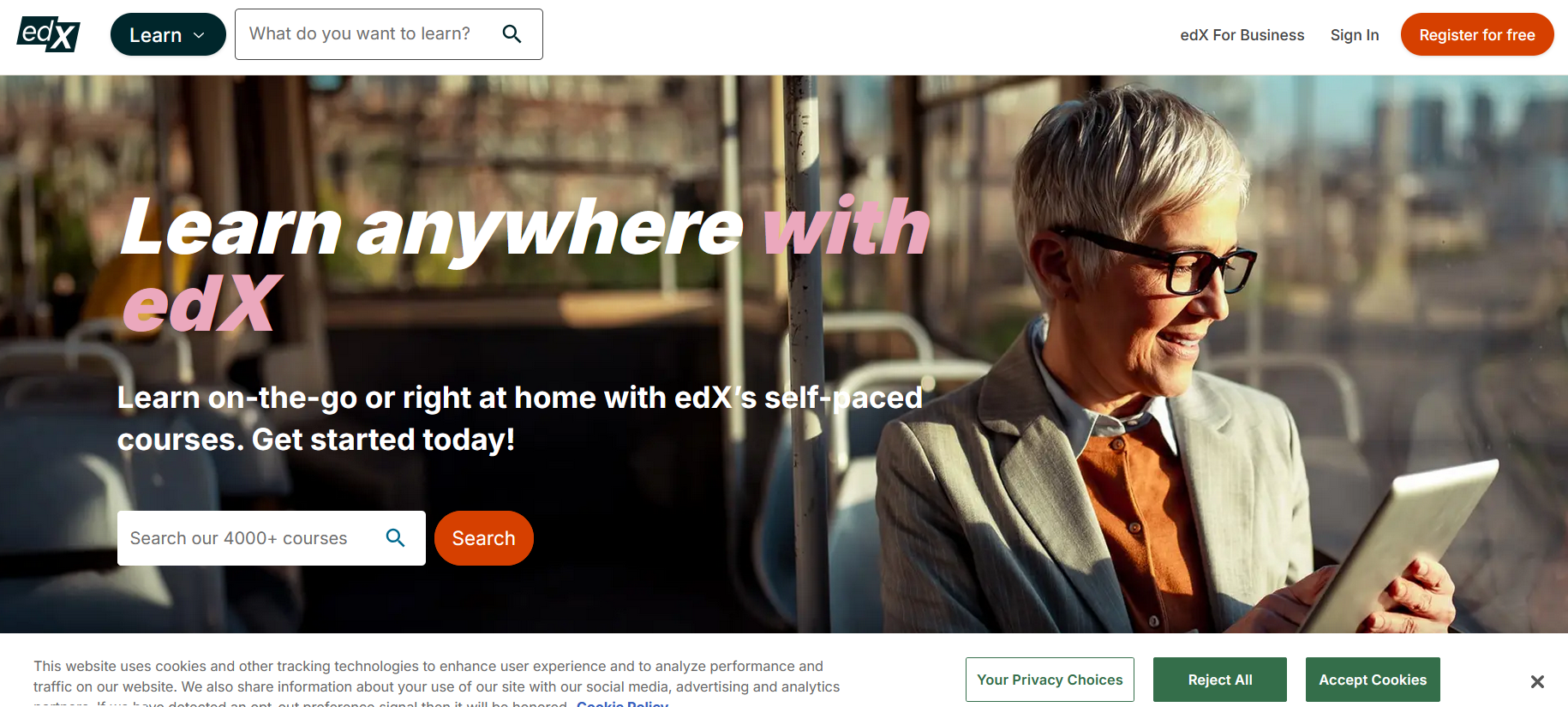Screen dimensions: 1568x707
Task: Open the Learn dropdown menu
Action: [168, 34]
